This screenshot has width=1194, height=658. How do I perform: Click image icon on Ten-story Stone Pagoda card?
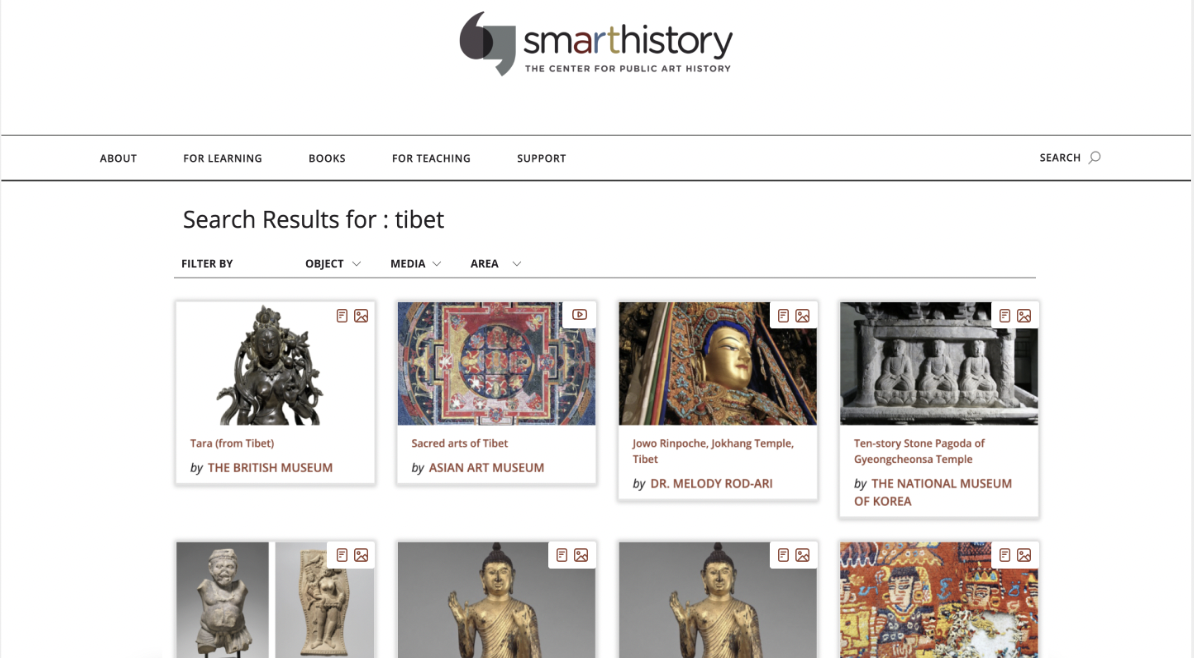click(x=1024, y=315)
